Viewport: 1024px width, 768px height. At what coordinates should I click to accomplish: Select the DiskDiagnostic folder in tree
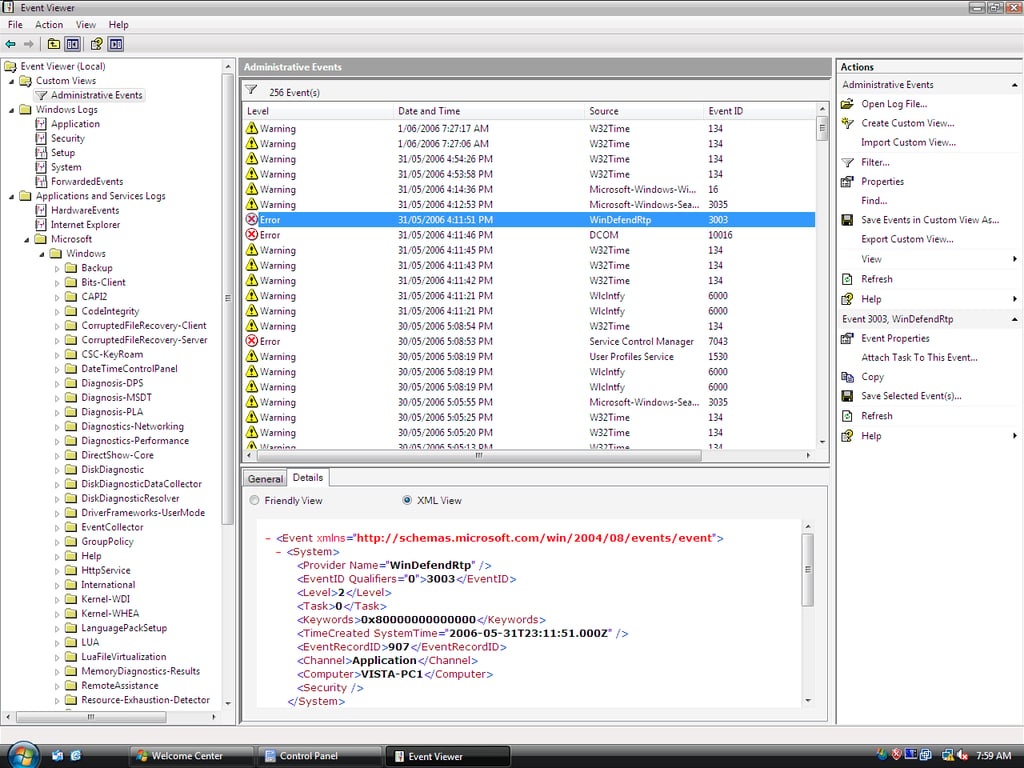coord(112,470)
